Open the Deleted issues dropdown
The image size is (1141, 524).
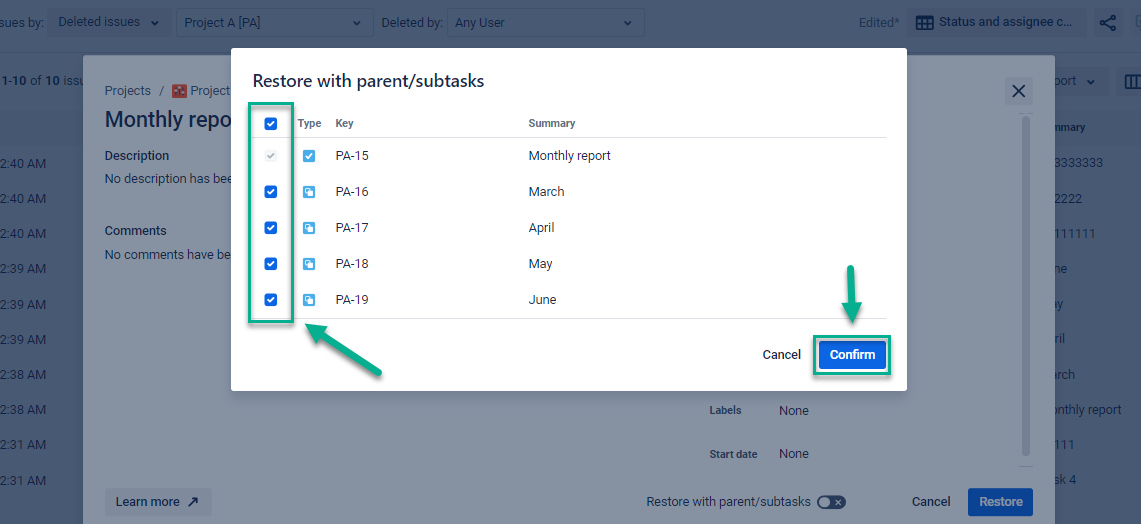(109, 23)
